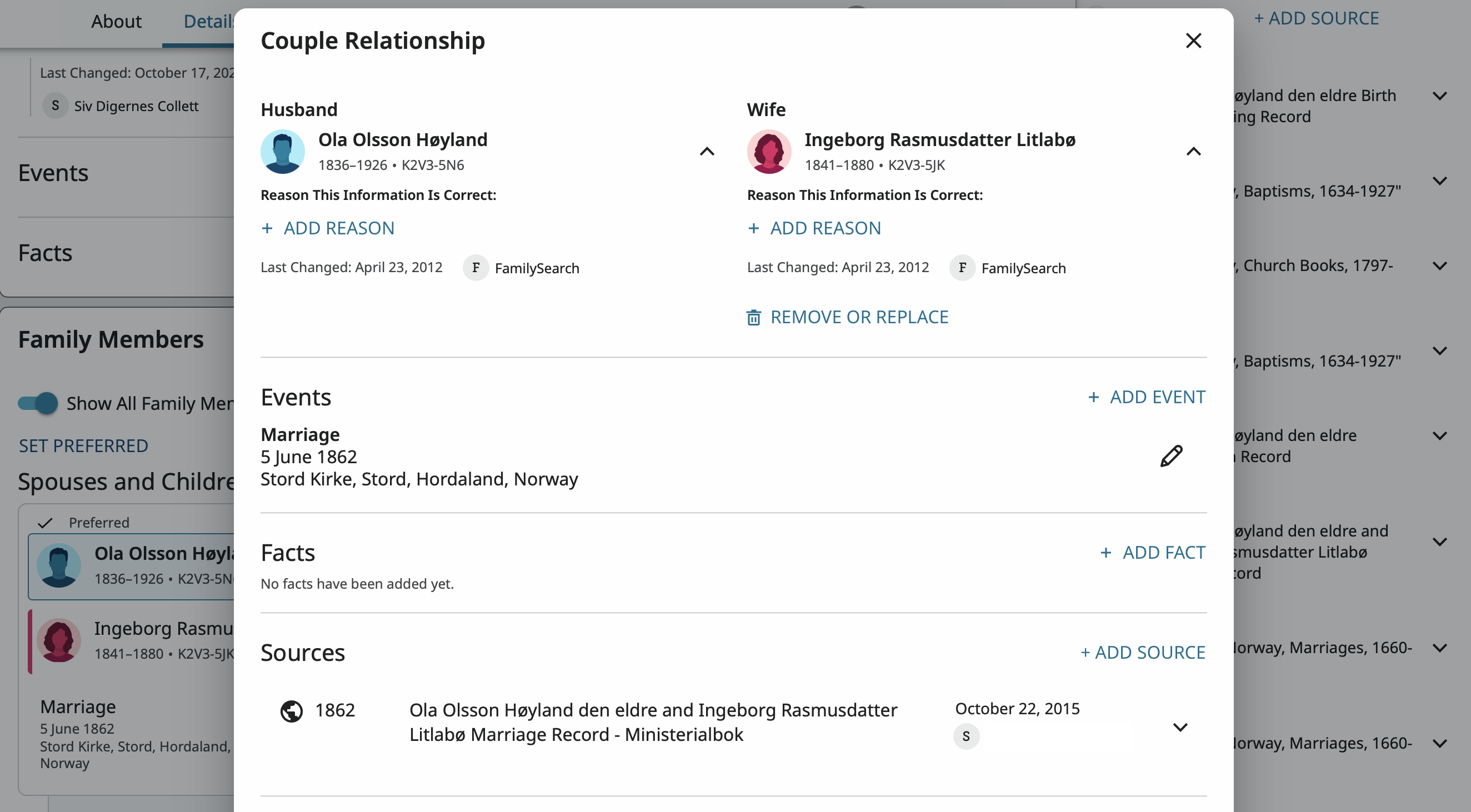Switch to the About tab
This screenshot has width=1471, height=812.
[116, 22]
